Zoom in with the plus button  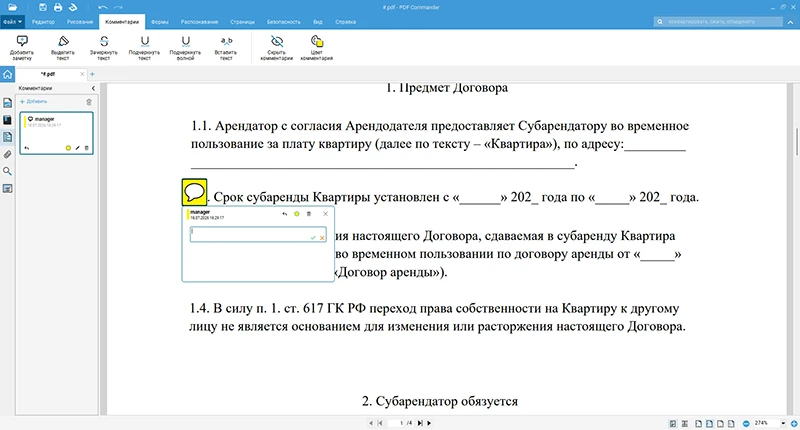click(794, 423)
